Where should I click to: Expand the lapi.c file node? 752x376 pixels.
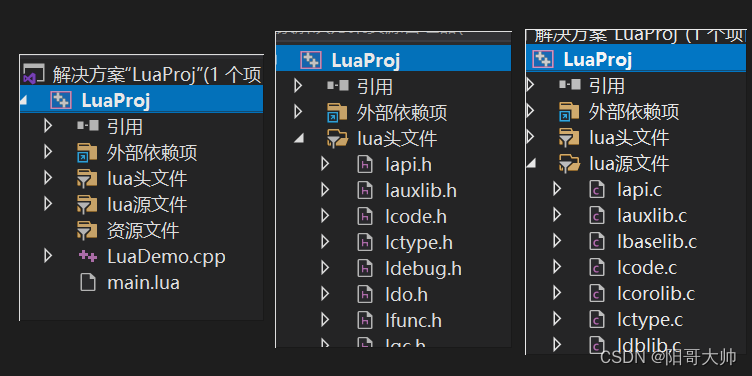click(x=557, y=189)
